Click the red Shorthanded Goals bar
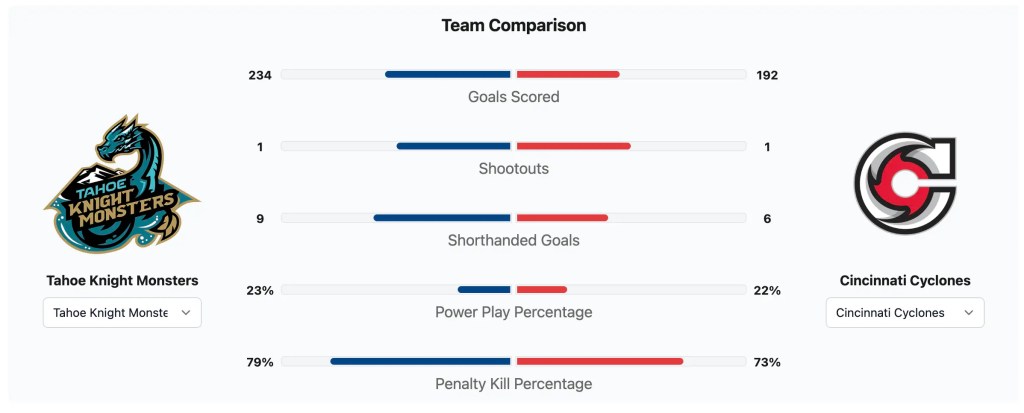Viewport: 1024px width, 413px height. pos(562,218)
